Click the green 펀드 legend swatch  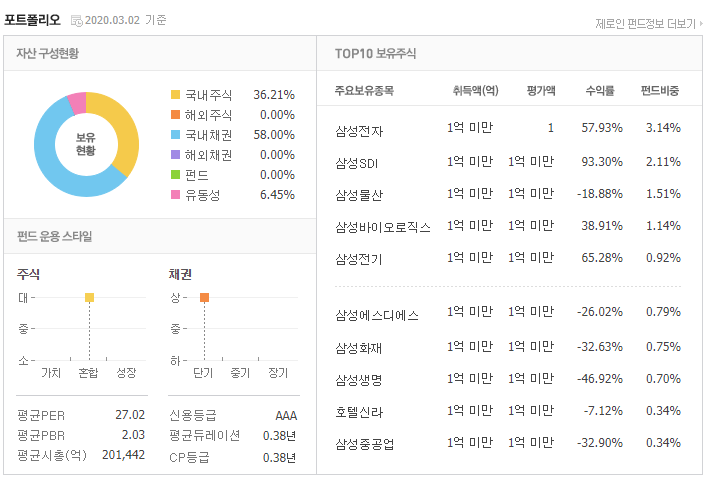175,175
